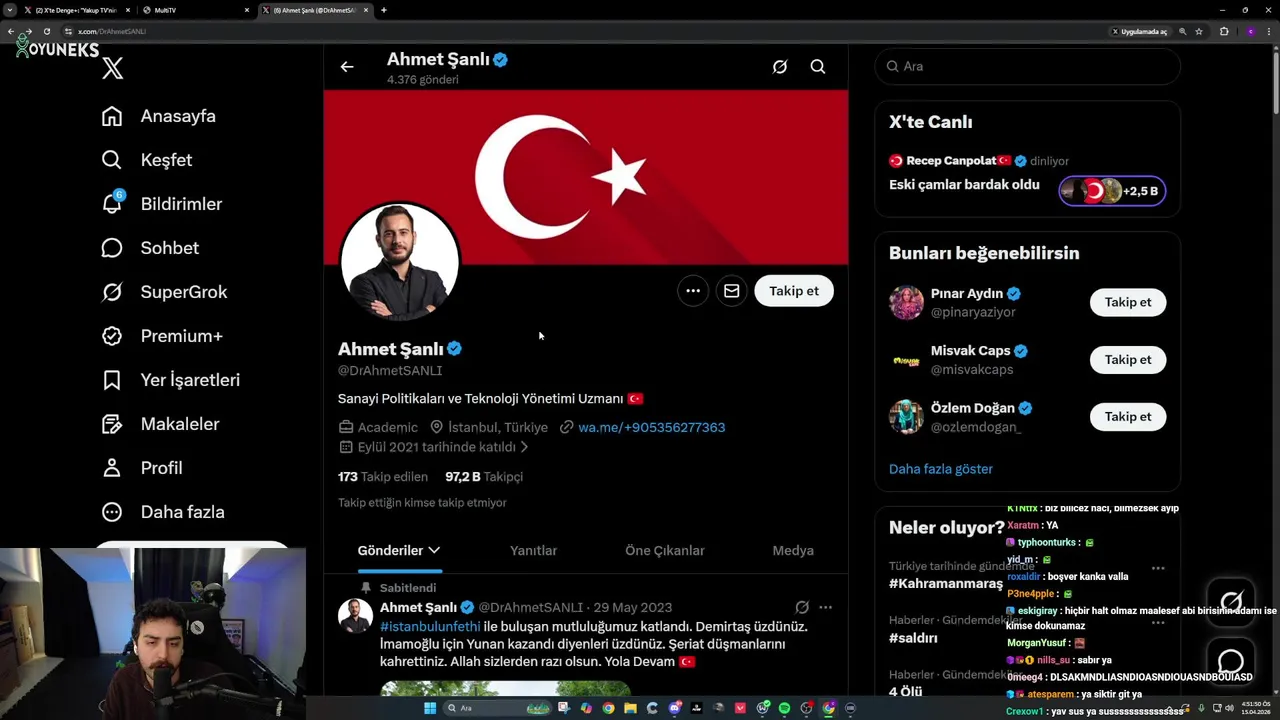Open Profil in sidebar
The image size is (1280, 720).
(x=142, y=468)
